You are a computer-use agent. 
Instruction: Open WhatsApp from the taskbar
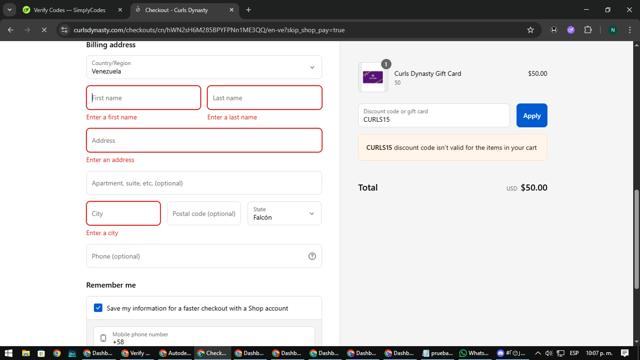(x=473, y=353)
